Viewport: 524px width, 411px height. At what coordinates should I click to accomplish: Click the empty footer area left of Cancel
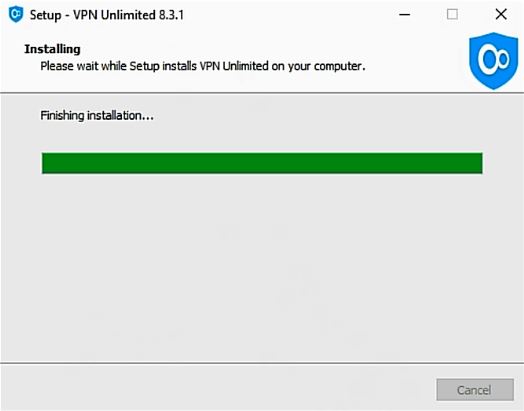click(217, 388)
